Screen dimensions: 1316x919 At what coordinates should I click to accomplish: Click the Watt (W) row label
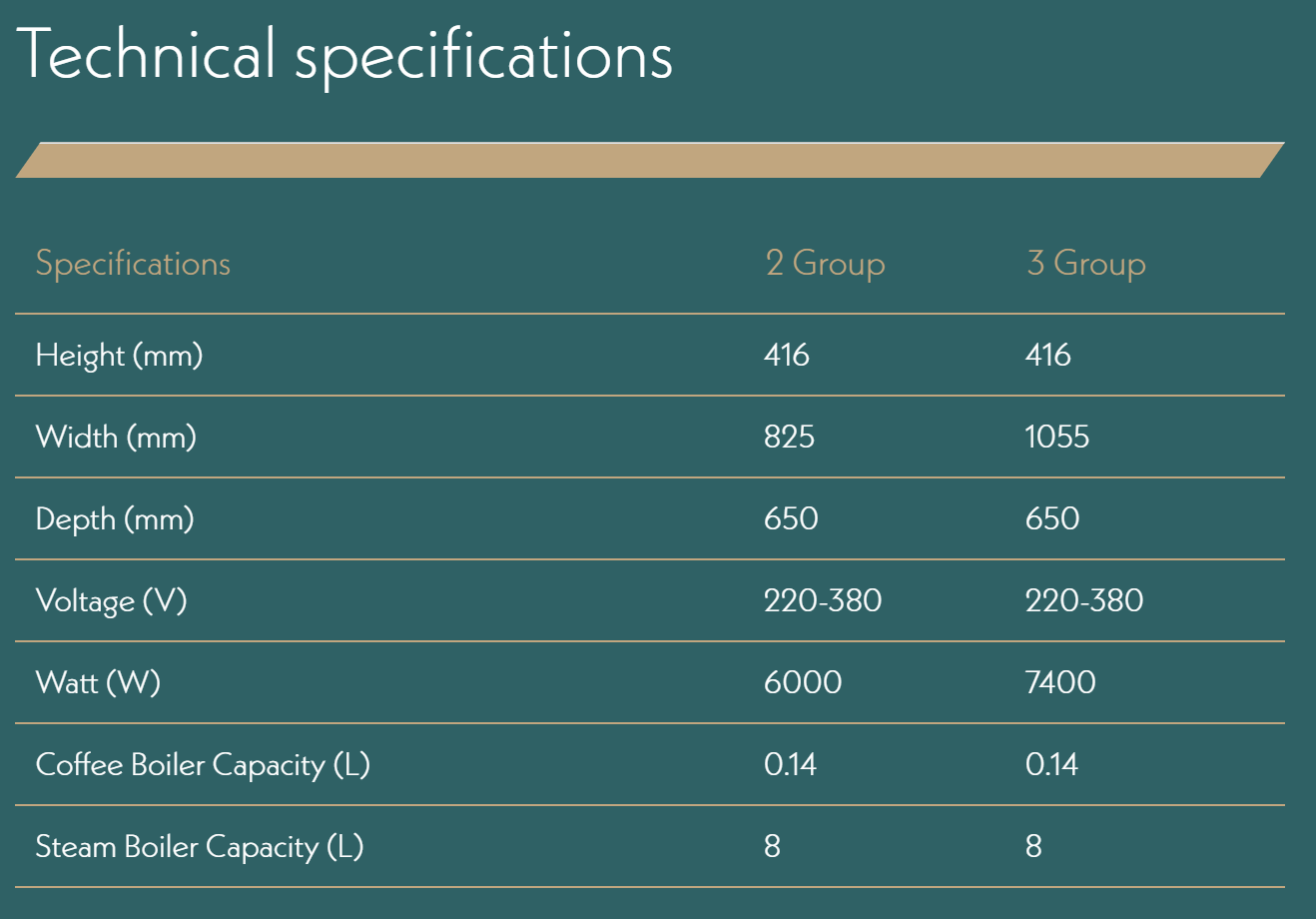point(98,683)
